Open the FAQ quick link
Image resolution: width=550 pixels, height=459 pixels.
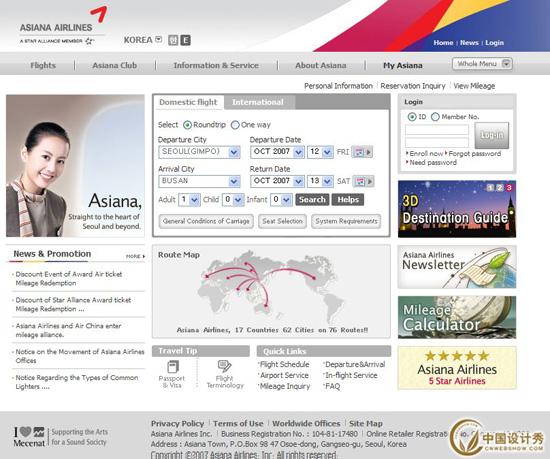tap(332, 386)
